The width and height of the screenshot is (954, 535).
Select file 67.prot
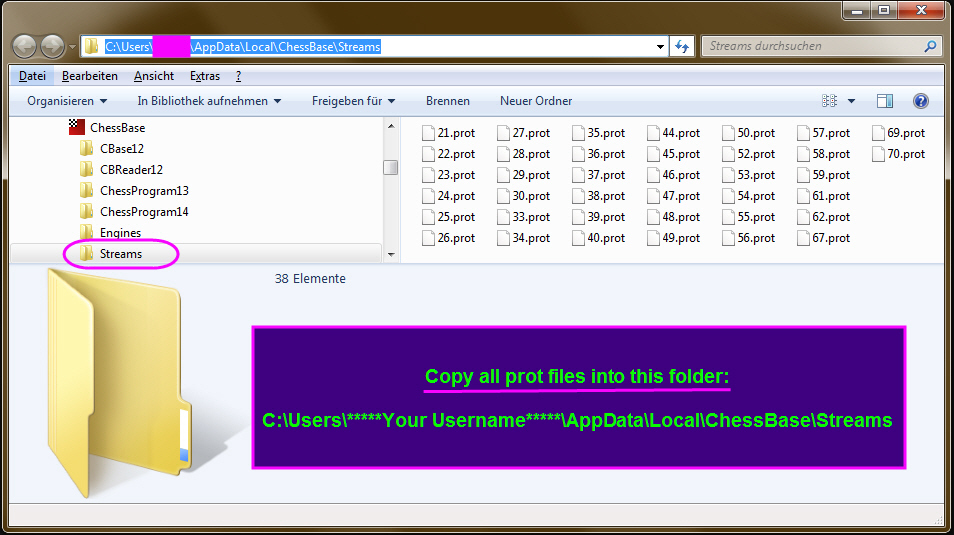(x=824, y=238)
